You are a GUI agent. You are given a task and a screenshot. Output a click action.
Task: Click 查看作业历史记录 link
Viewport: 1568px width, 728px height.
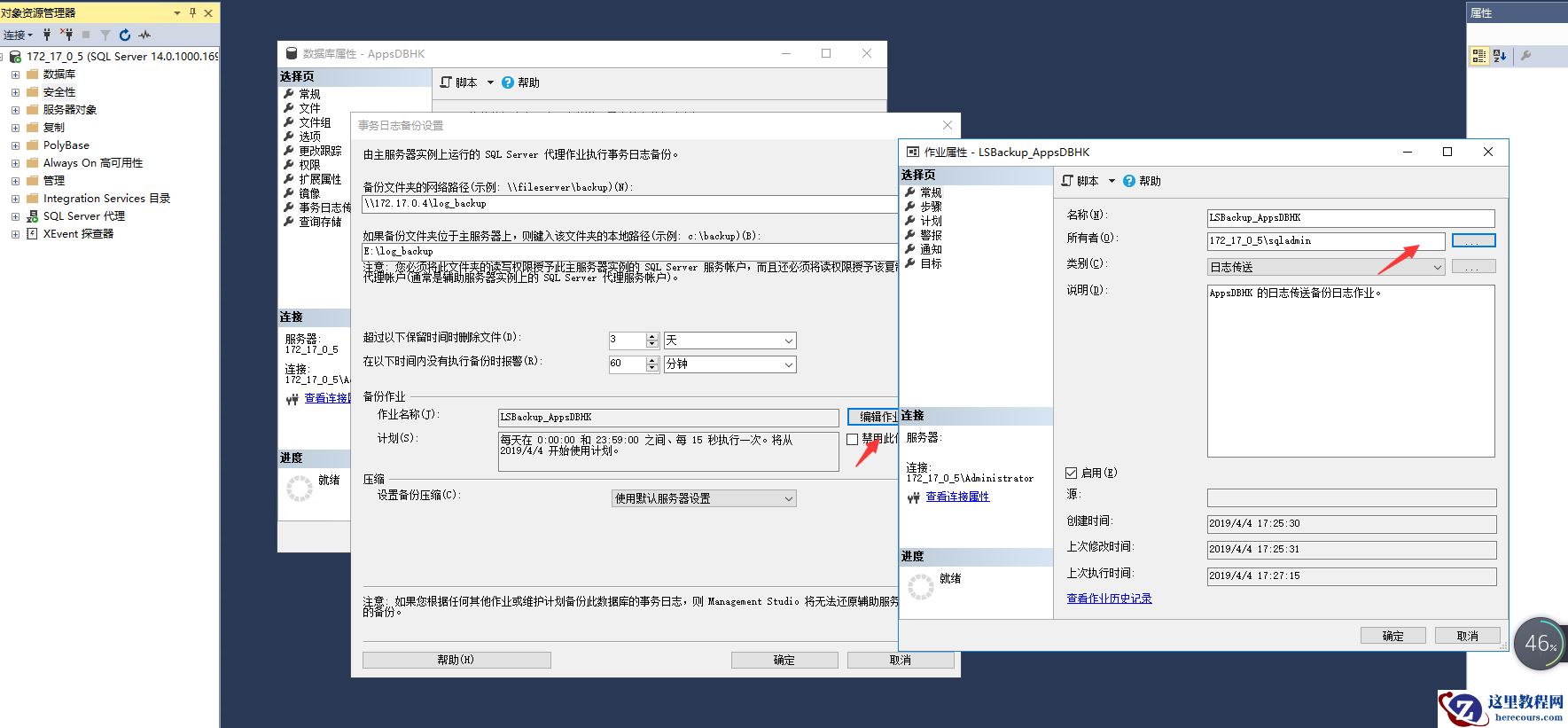point(1109,599)
